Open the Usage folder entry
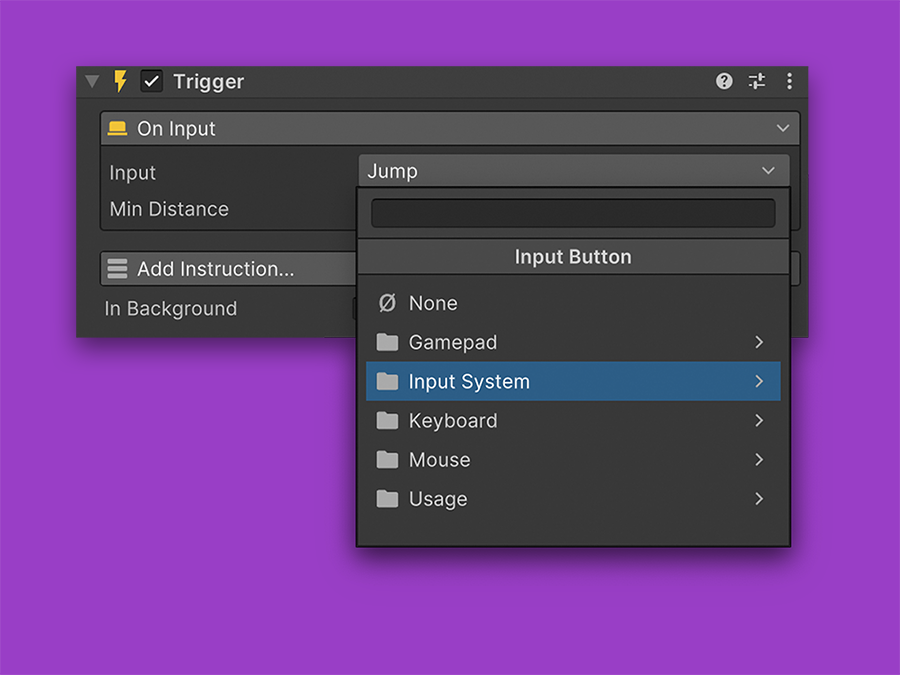 (x=573, y=499)
